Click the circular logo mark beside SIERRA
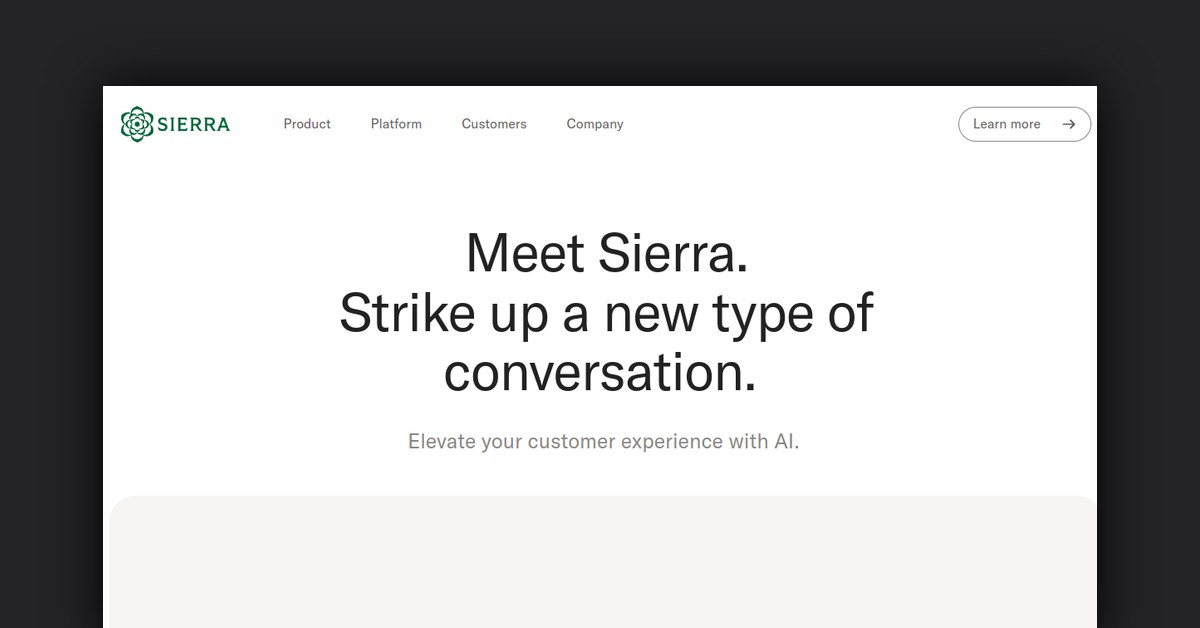 tap(136, 123)
